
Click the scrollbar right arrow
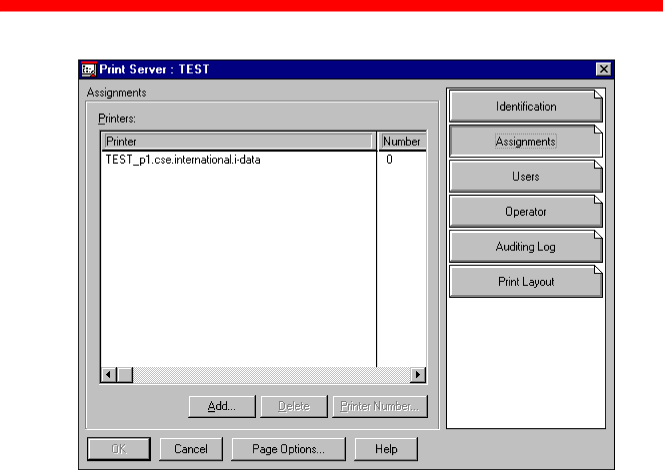418,374
